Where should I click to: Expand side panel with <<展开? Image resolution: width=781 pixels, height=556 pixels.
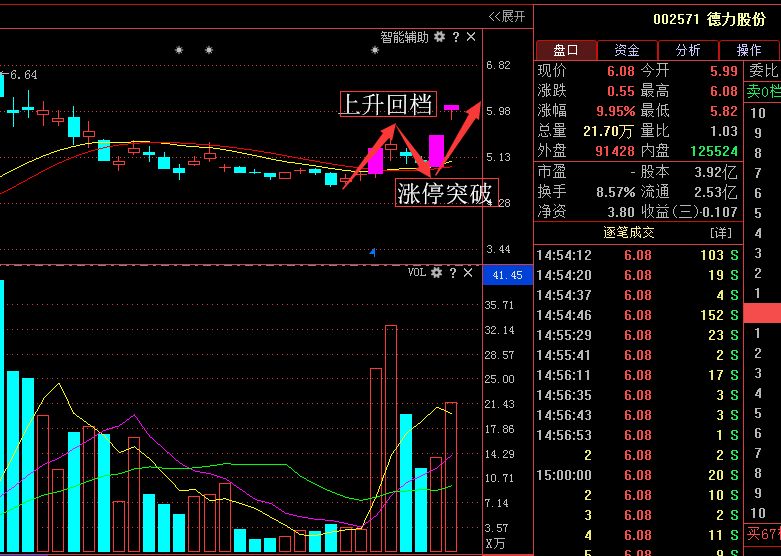tap(506, 16)
